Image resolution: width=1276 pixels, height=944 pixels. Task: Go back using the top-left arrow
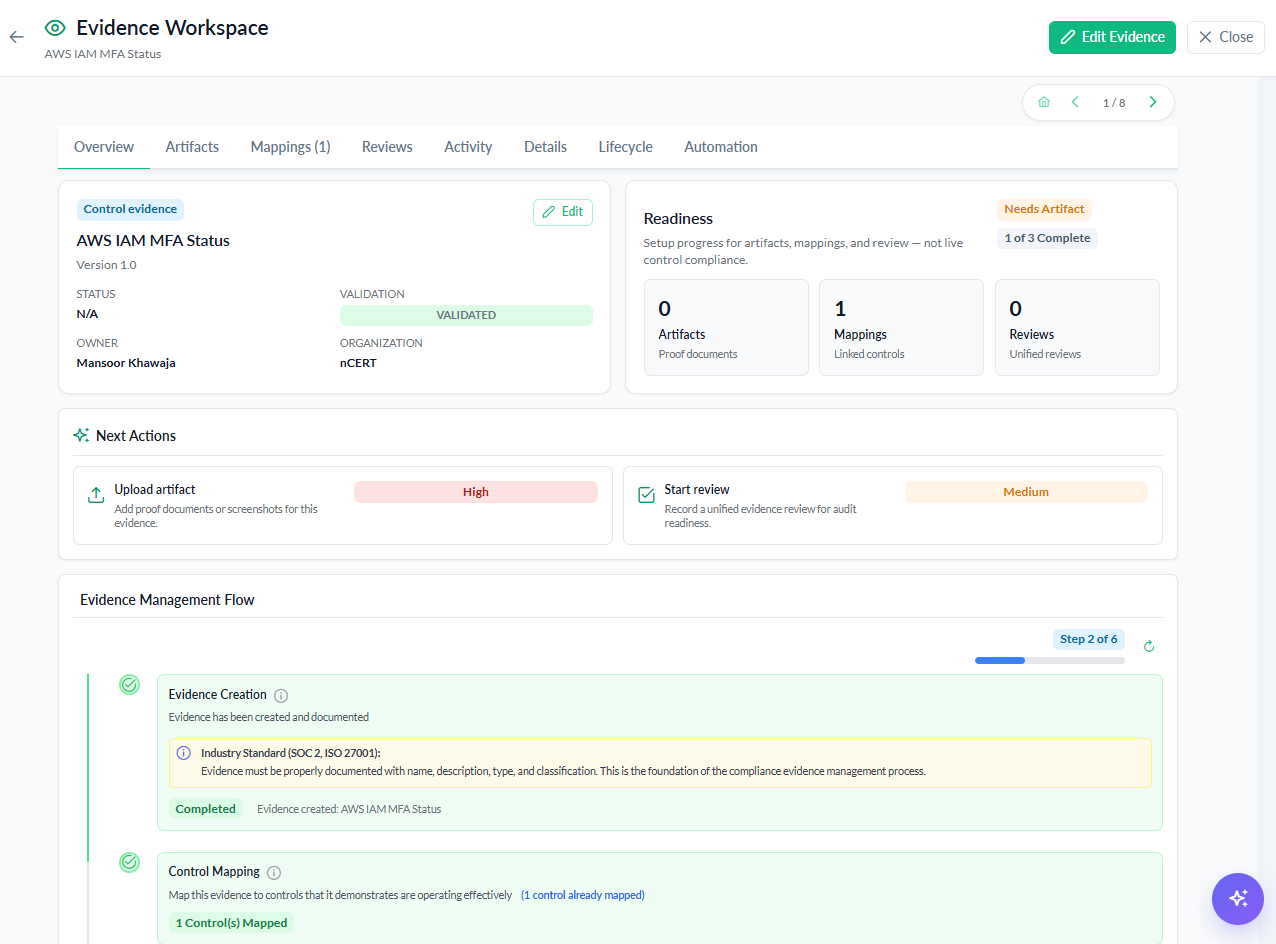(16, 37)
